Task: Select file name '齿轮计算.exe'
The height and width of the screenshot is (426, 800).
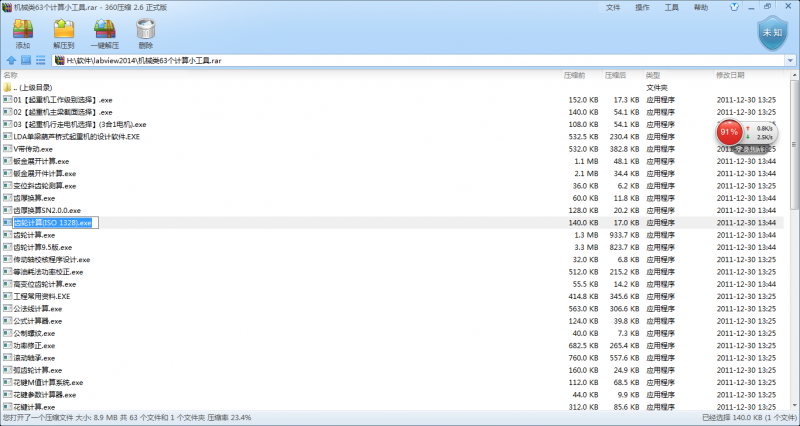Action: 34,235
